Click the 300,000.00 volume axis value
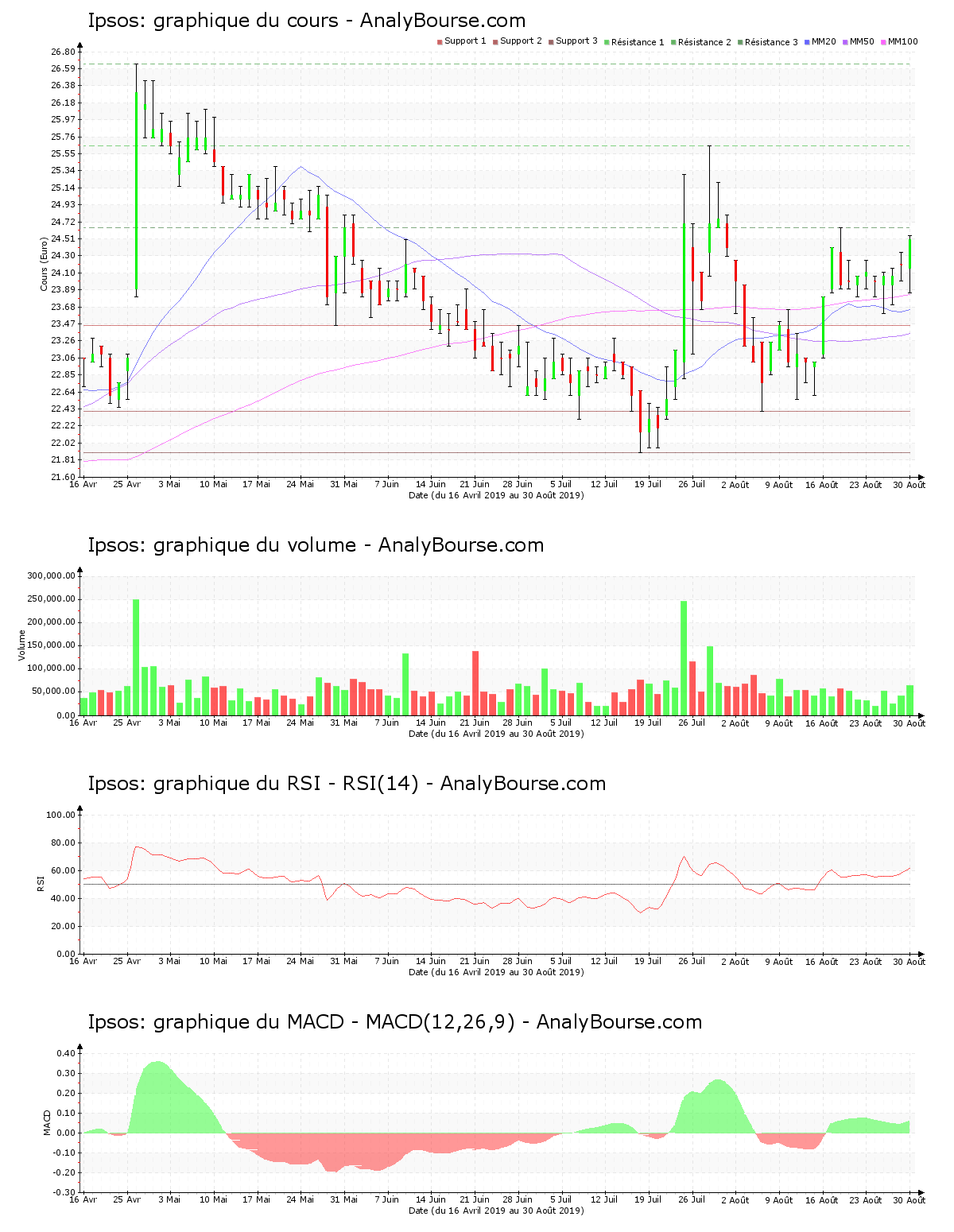 [x=51, y=575]
